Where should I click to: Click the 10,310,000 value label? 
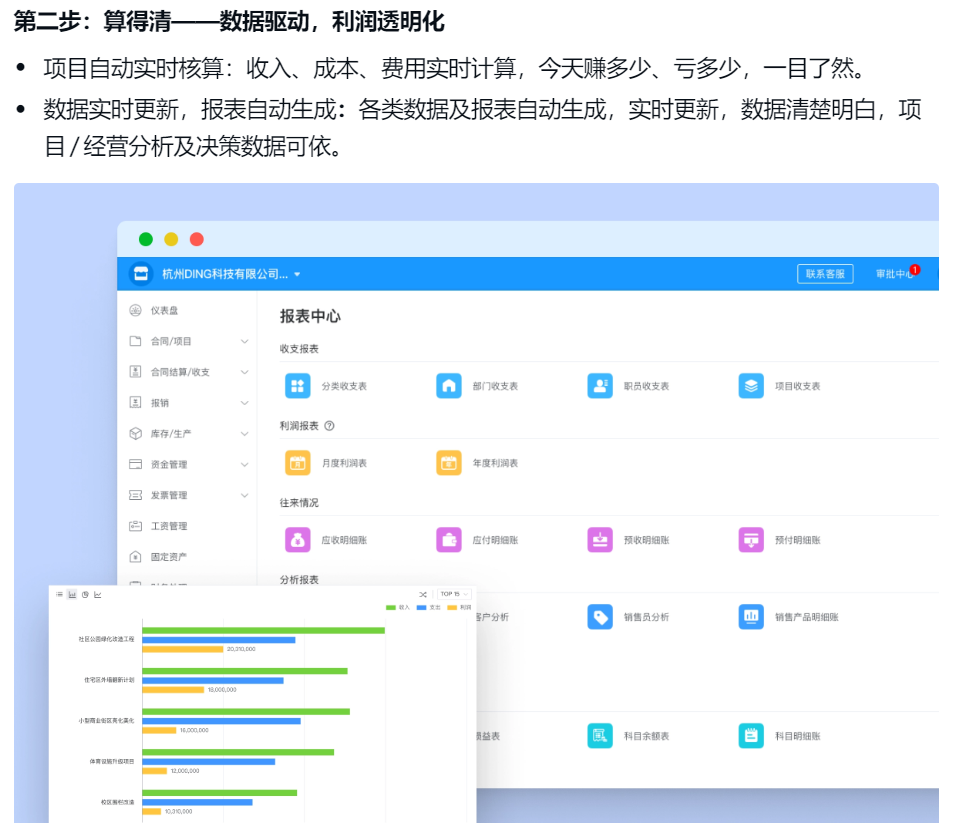(x=178, y=812)
